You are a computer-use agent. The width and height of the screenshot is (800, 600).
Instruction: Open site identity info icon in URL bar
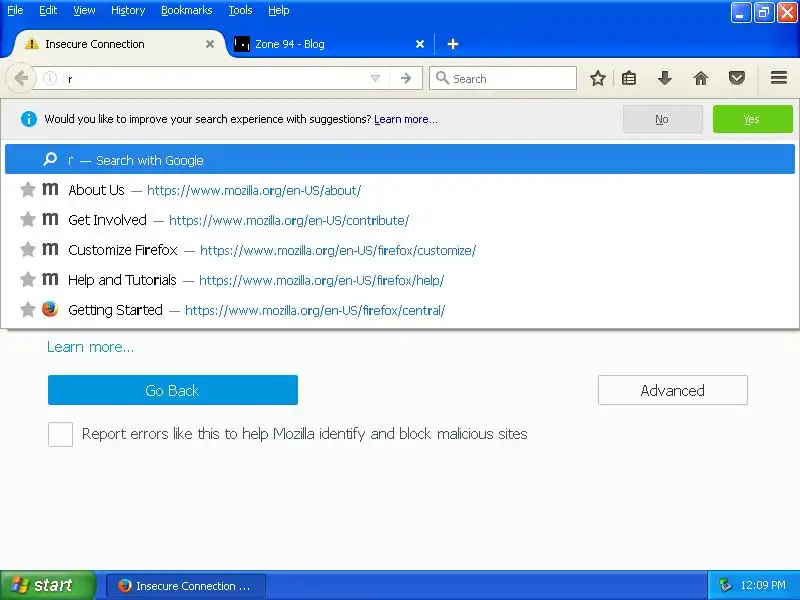pyautogui.click(x=49, y=79)
